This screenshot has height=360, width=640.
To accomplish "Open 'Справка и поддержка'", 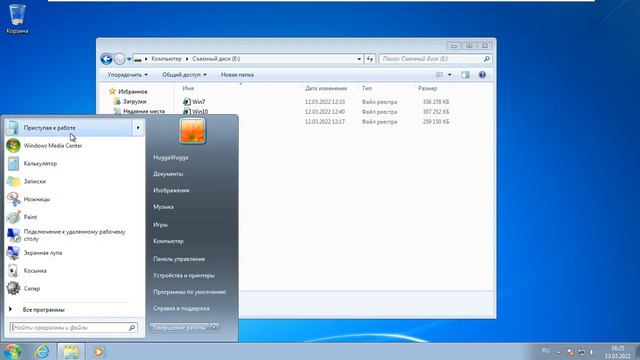I will (181, 309).
